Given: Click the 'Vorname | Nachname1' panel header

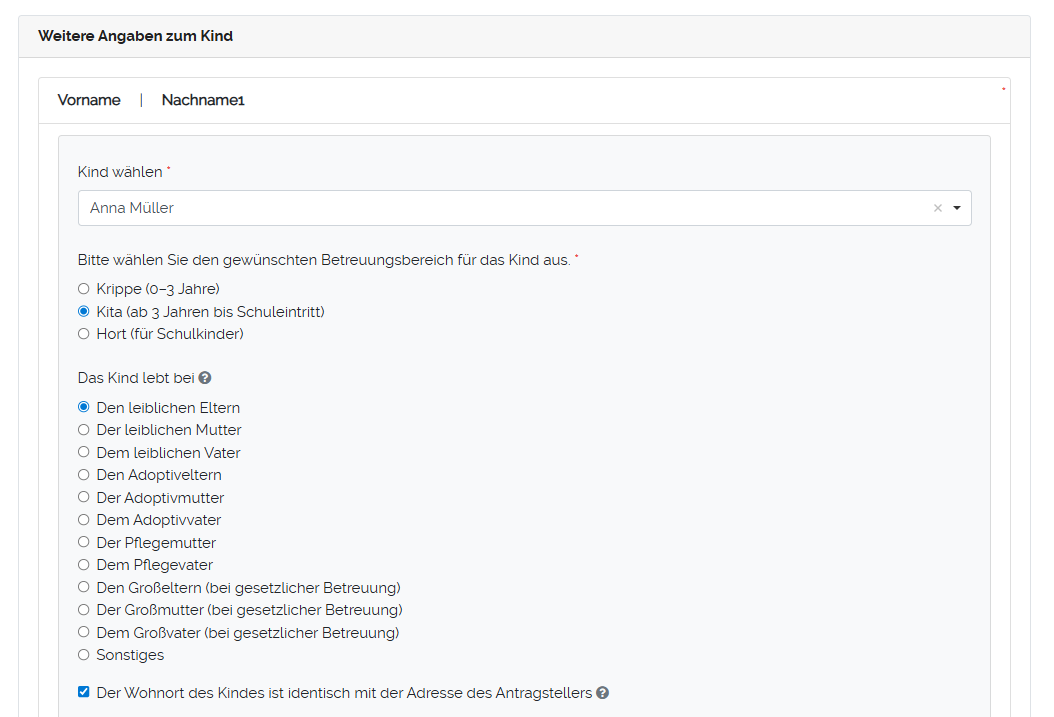Looking at the screenshot, I should coord(151,100).
